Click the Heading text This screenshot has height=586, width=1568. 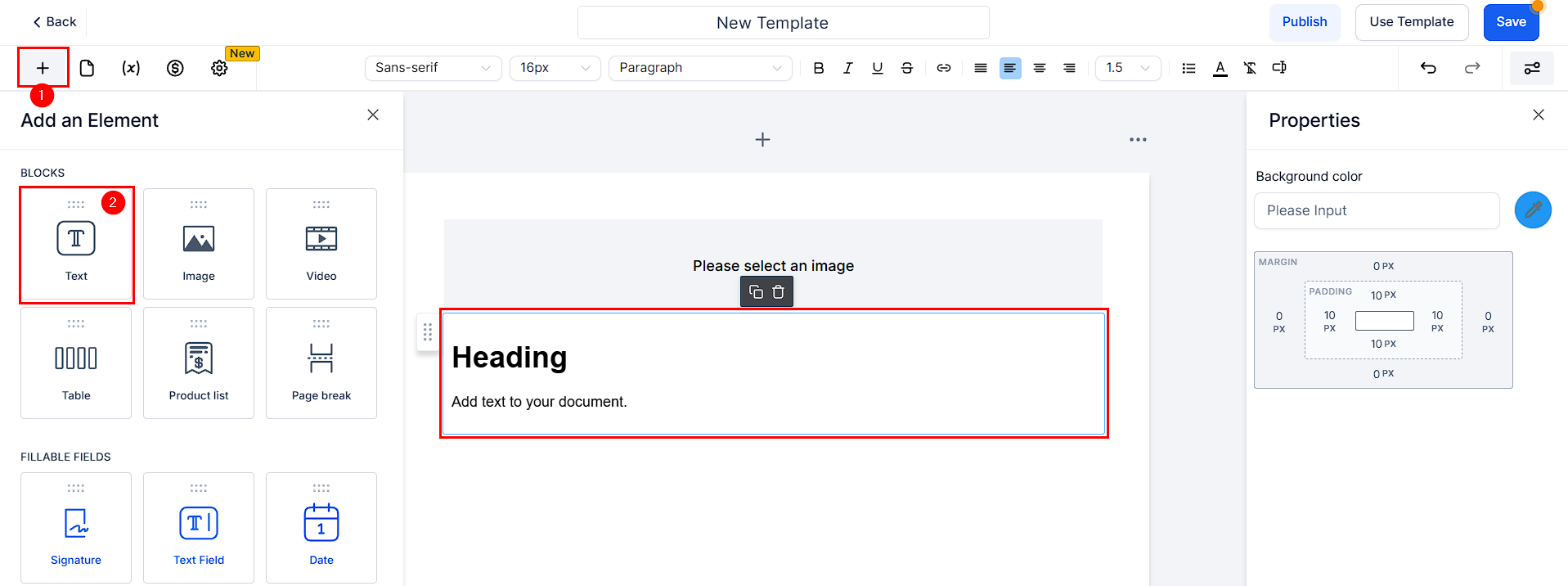tap(510, 358)
